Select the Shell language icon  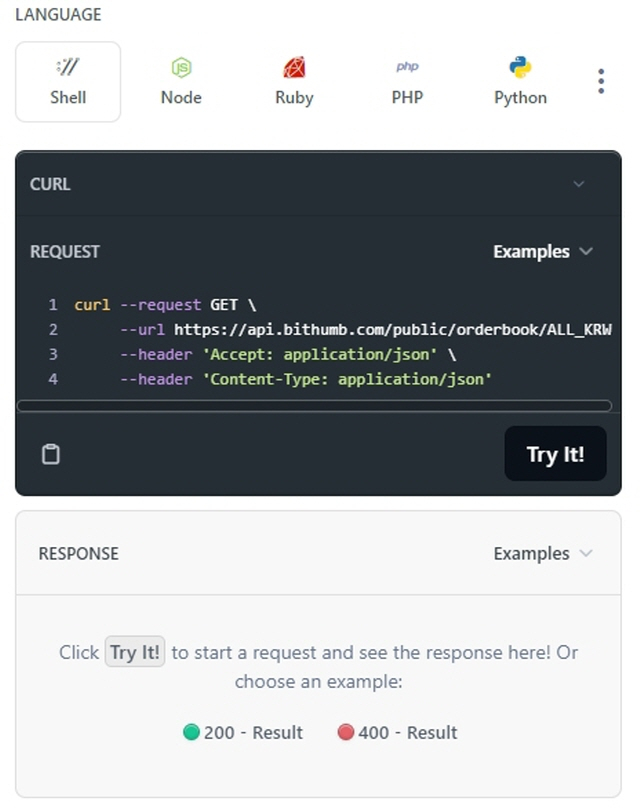pos(68,68)
